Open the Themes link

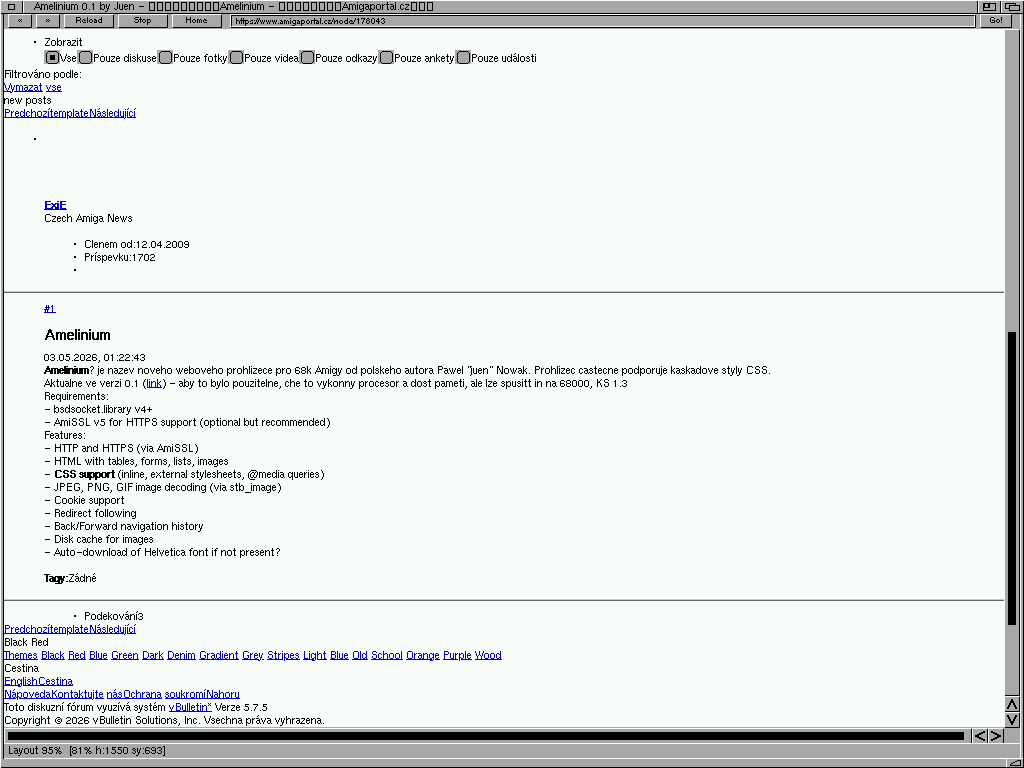[21, 655]
